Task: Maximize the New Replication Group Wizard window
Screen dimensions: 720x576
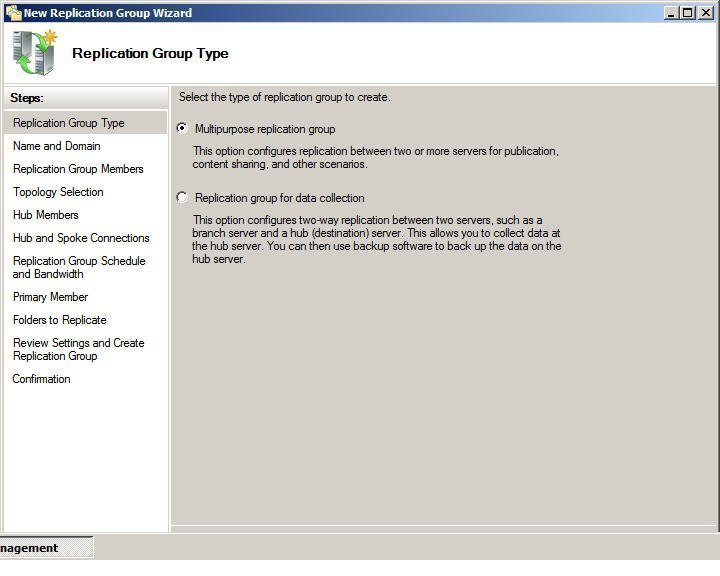Action: click(x=687, y=13)
